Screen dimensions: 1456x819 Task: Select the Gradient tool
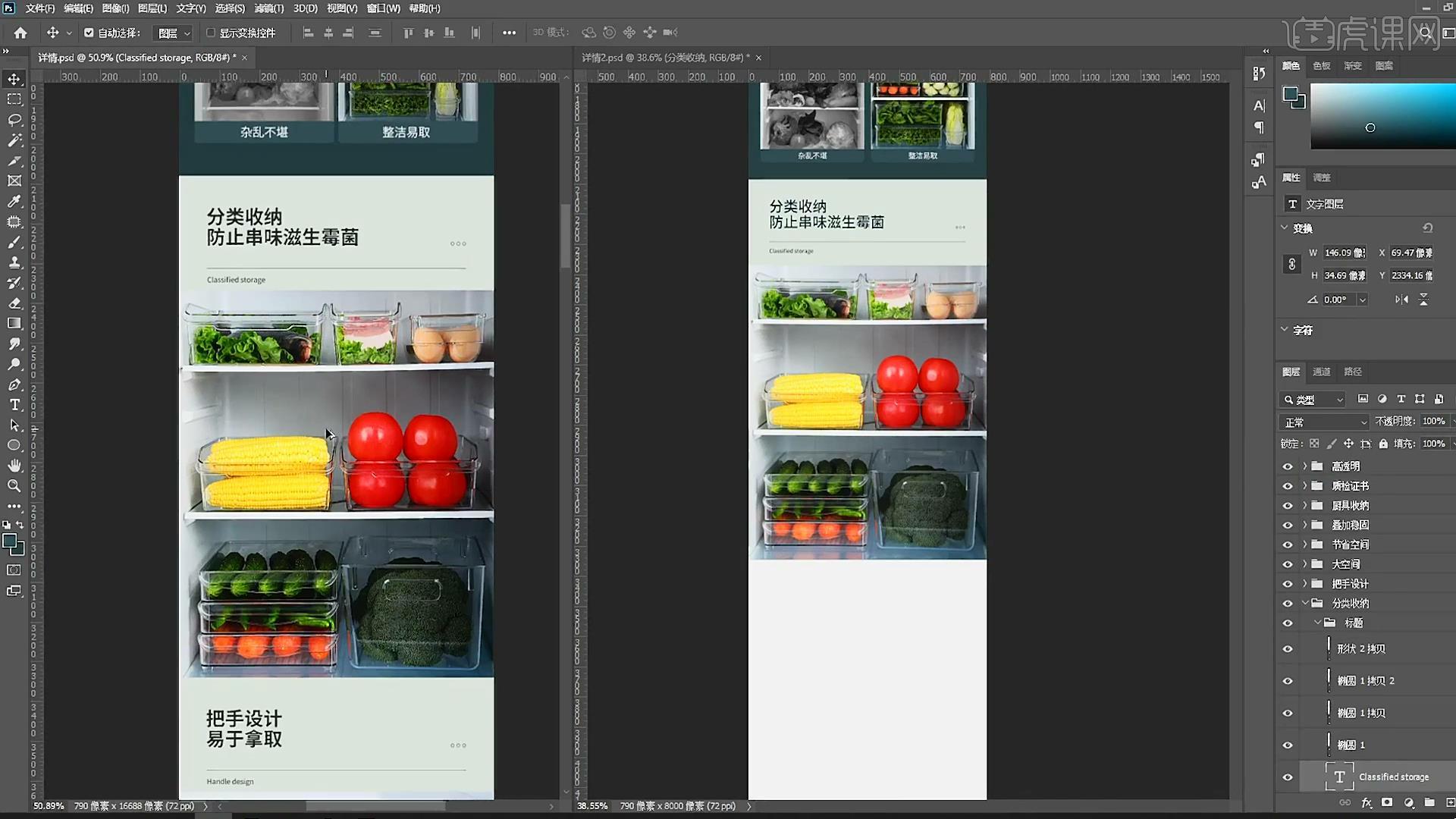point(14,323)
